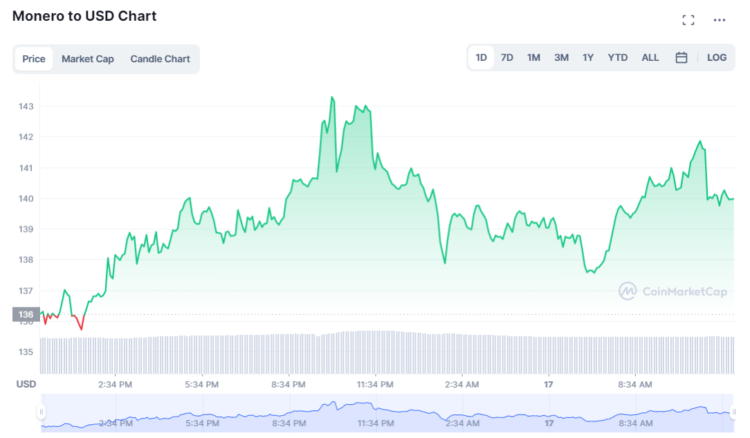Click the 2:34 PM main chart axis label
The image size is (750, 438).
(x=115, y=384)
